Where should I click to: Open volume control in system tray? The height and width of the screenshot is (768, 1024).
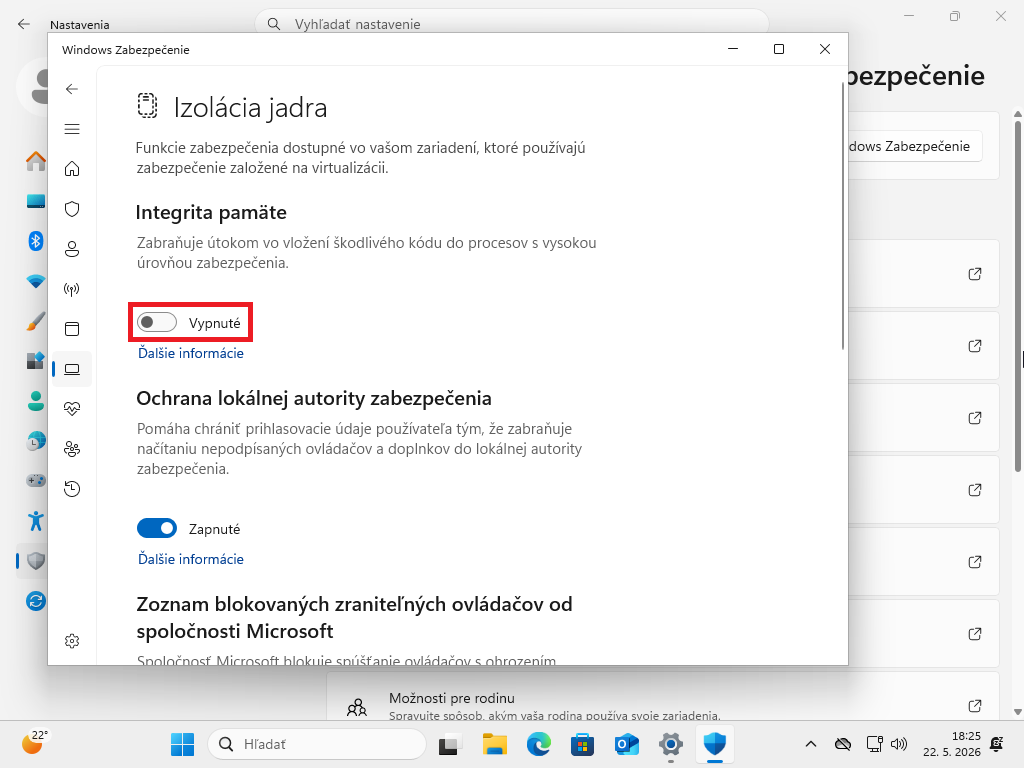pyautogui.click(x=899, y=744)
